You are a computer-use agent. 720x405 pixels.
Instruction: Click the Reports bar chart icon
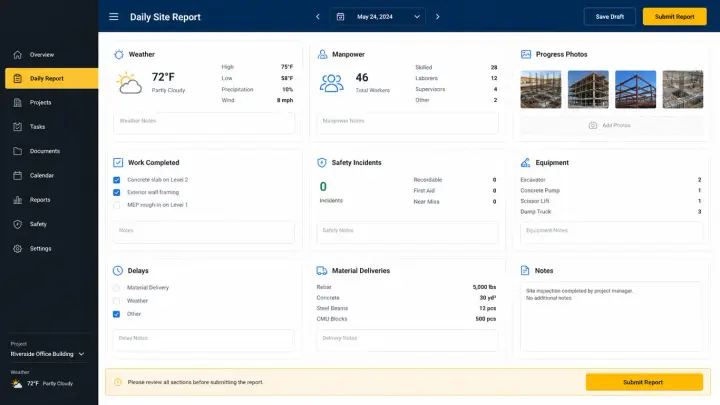[17, 200]
